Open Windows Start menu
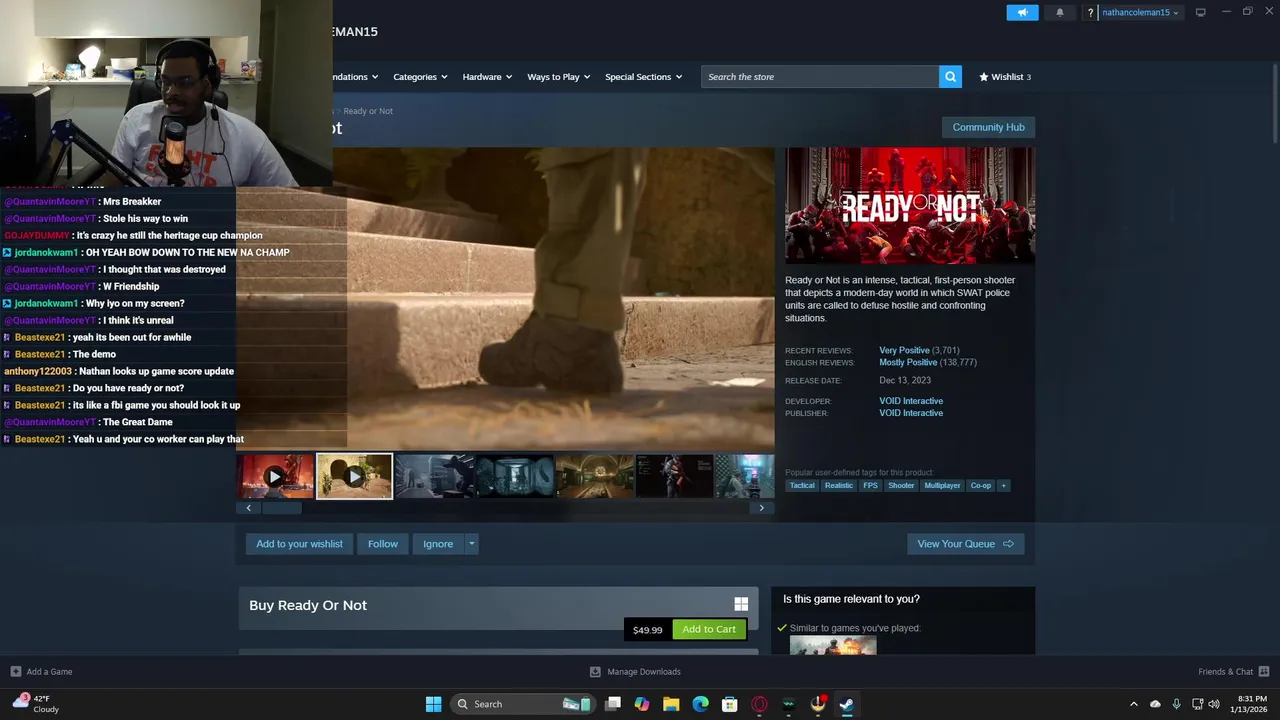The height and width of the screenshot is (720, 1280). pos(433,704)
